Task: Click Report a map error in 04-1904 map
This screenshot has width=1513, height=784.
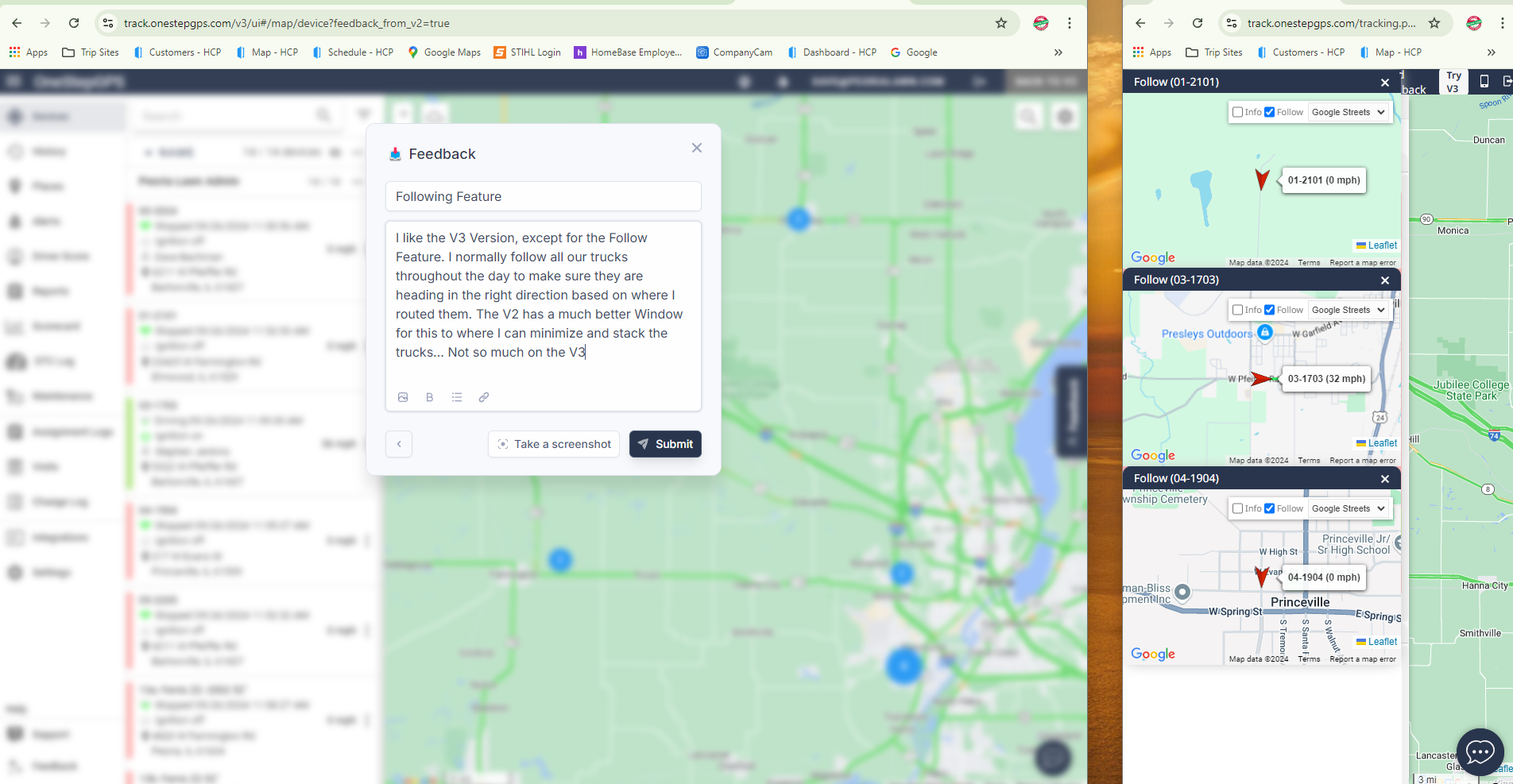Action: (1363, 659)
